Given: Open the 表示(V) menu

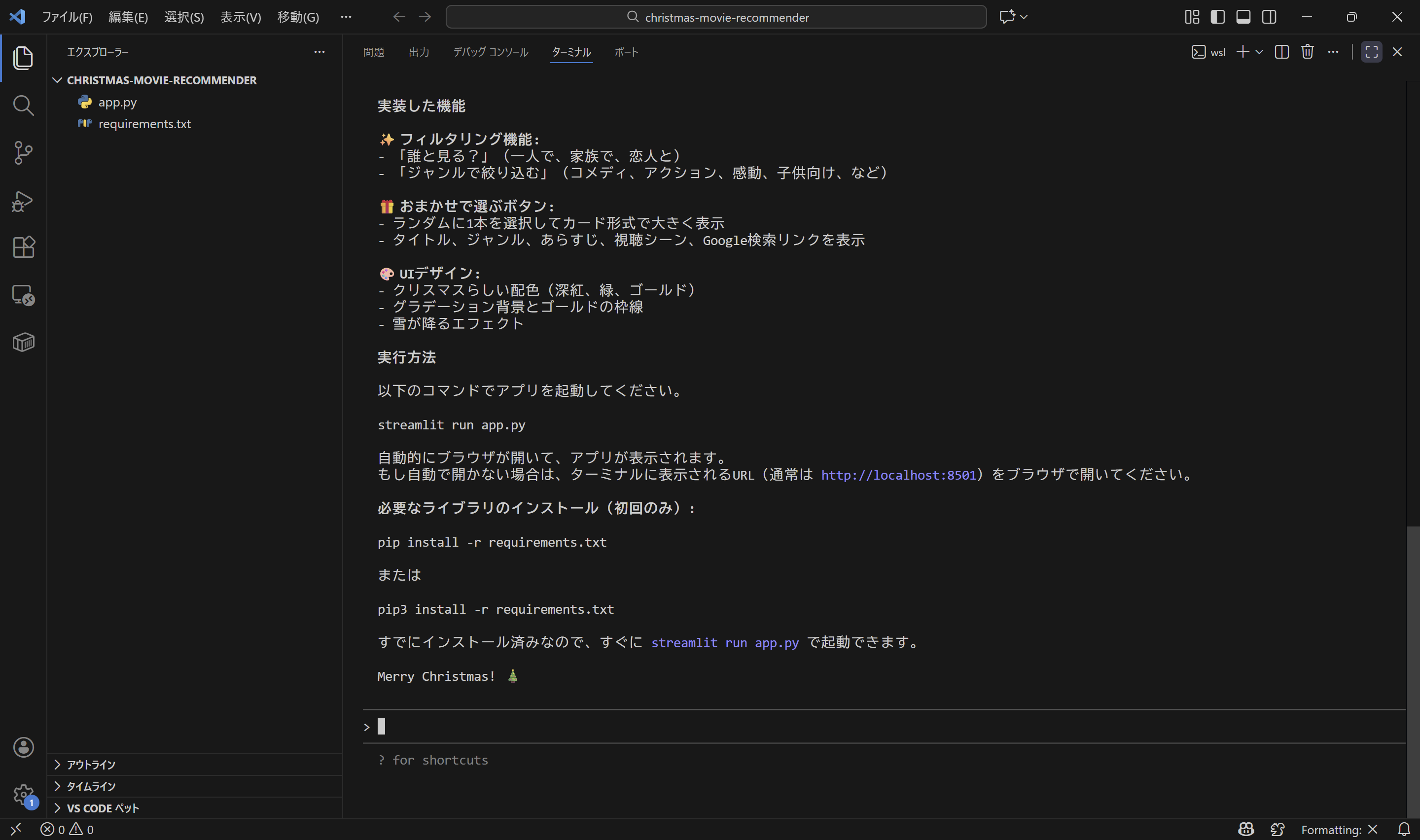Looking at the screenshot, I should pyautogui.click(x=240, y=17).
